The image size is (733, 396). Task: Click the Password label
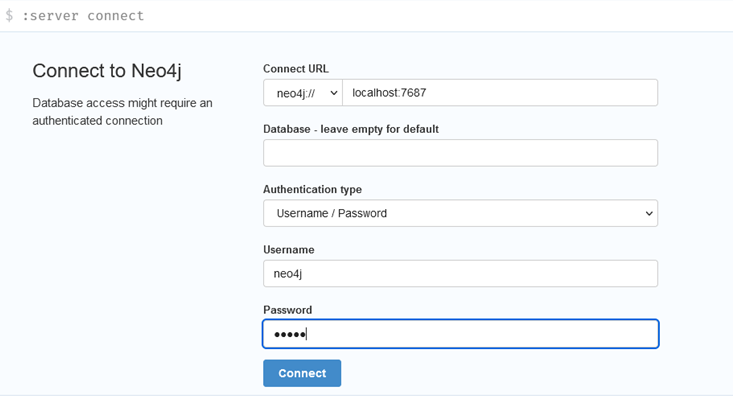click(287, 310)
